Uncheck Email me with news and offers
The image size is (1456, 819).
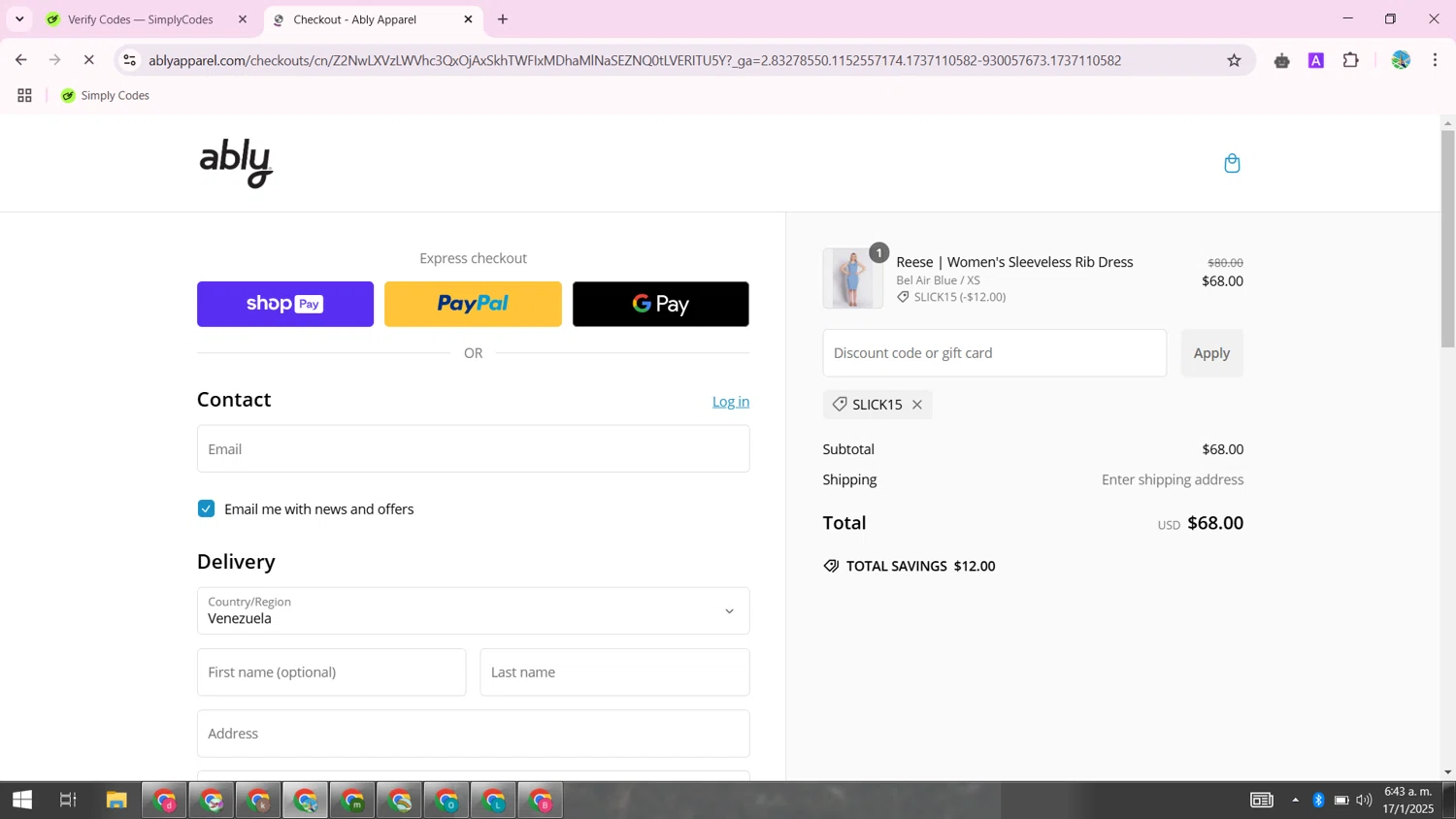click(x=206, y=509)
